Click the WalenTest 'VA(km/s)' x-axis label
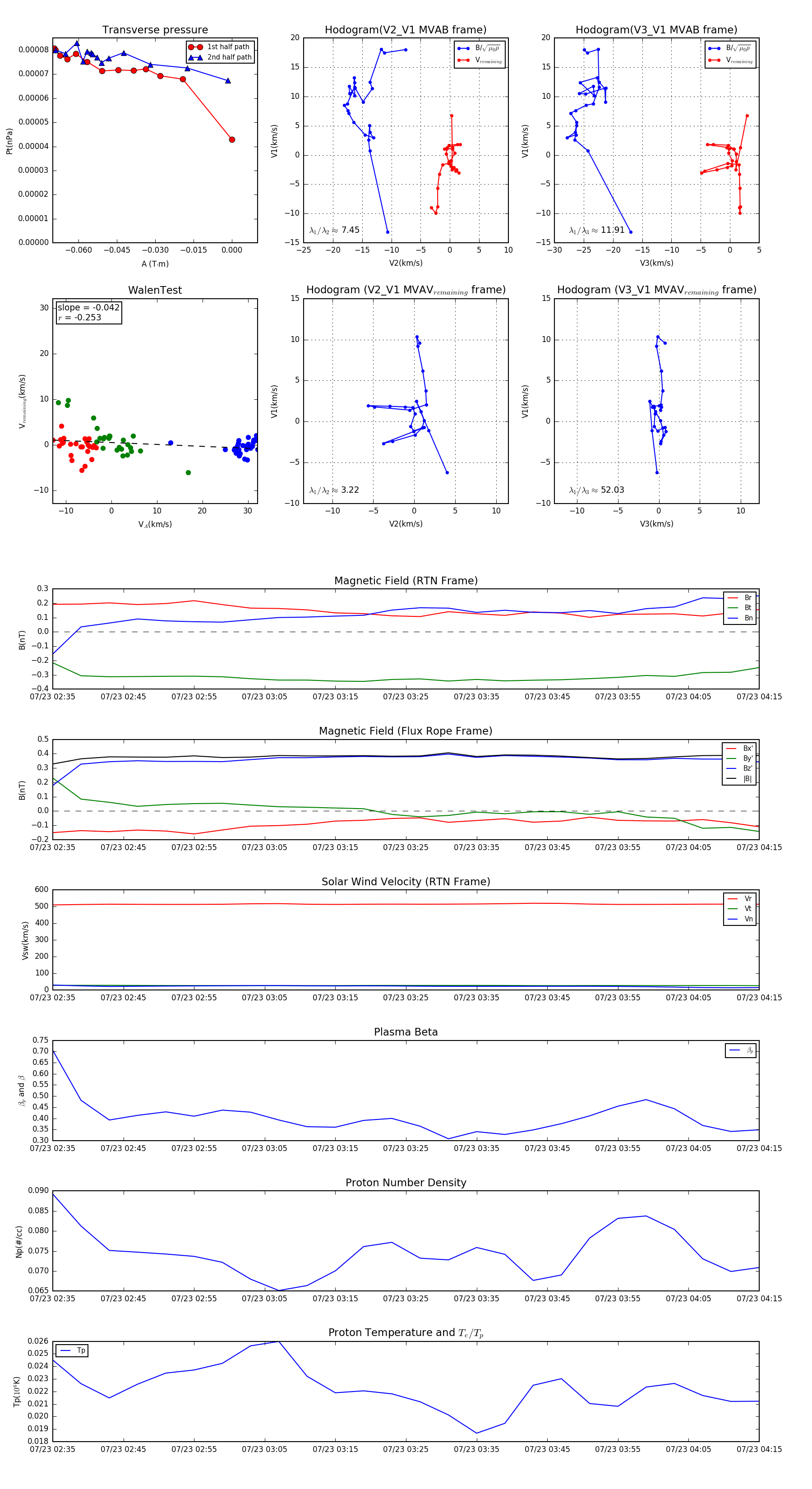This screenshot has height=1489, width=812. click(155, 525)
